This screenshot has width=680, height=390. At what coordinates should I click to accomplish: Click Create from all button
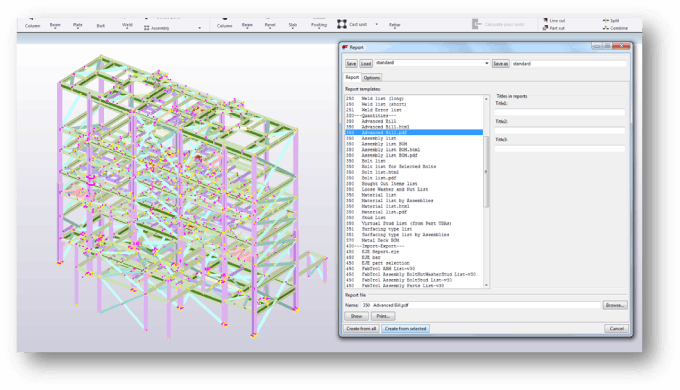(x=361, y=328)
